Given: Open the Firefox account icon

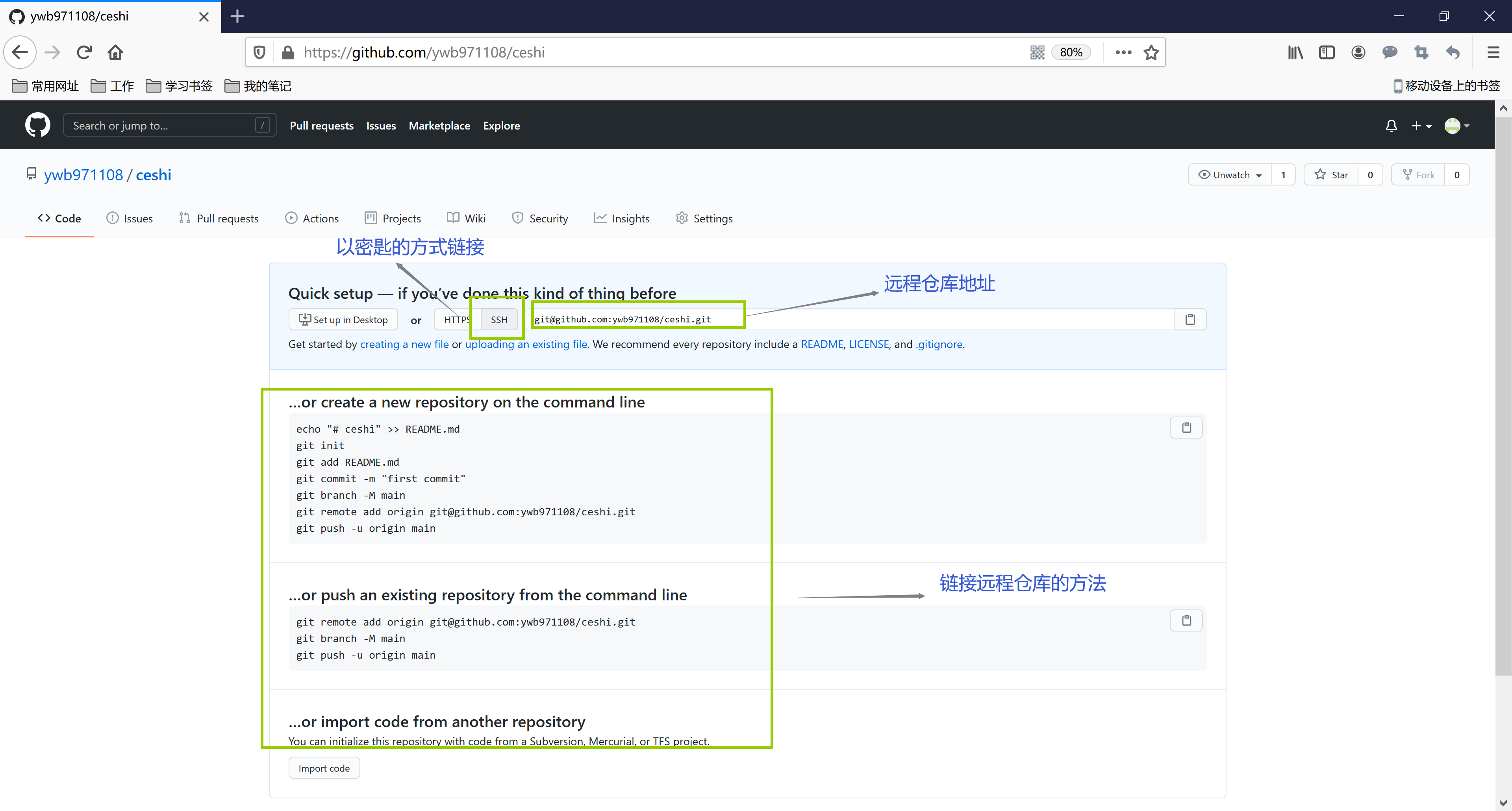Looking at the screenshot, I should (1358, 52).
